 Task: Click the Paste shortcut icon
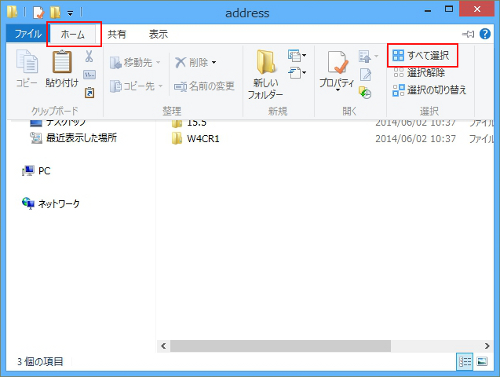pyautogui.click(x=89, y=92)
